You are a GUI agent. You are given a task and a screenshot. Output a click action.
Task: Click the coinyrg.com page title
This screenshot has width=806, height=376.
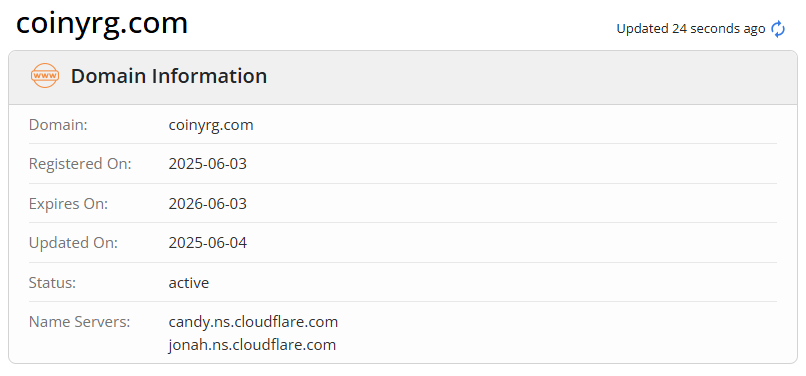tap(102, 23)
